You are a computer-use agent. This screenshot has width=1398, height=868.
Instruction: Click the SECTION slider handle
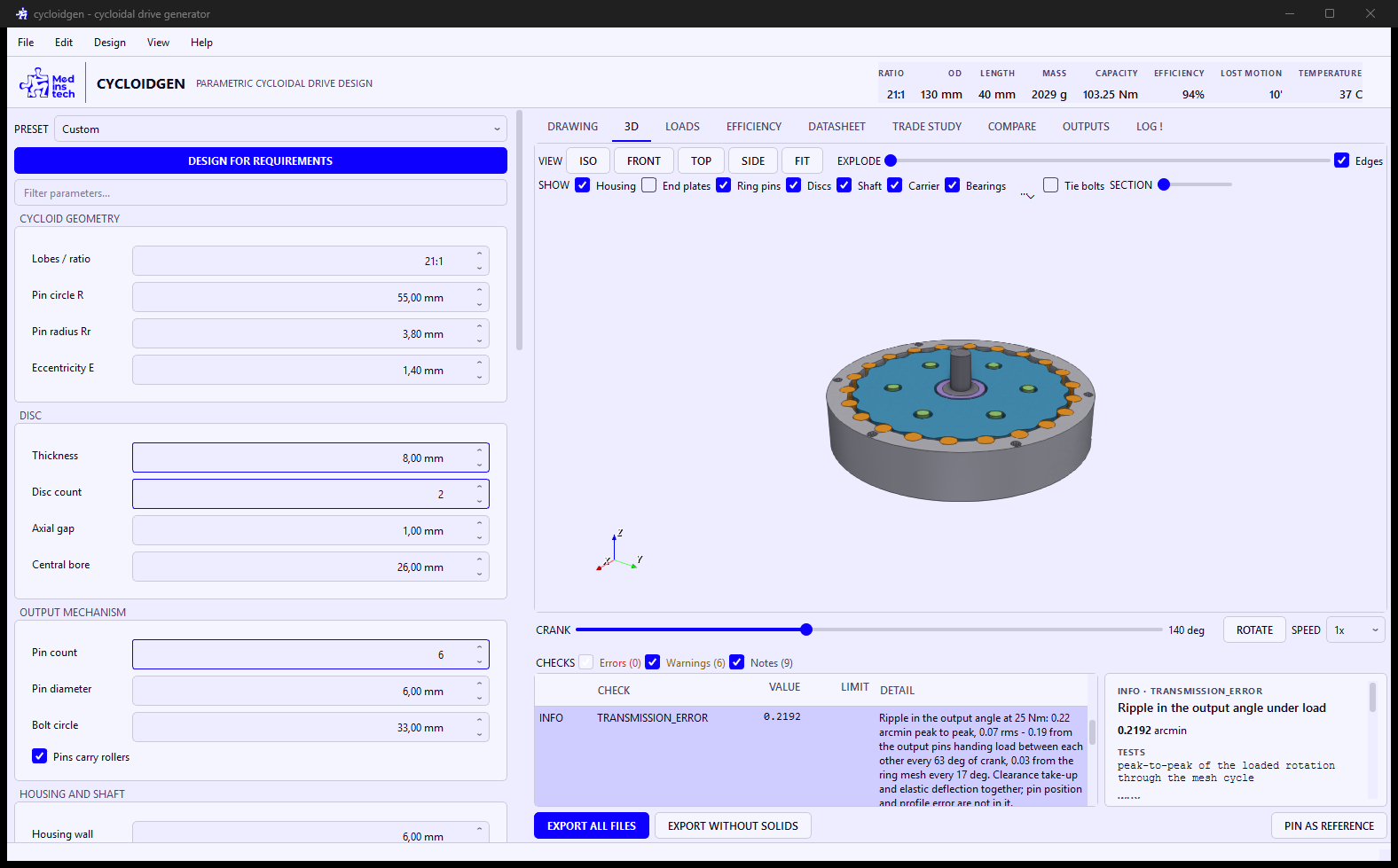click(x=1164, y=184)
